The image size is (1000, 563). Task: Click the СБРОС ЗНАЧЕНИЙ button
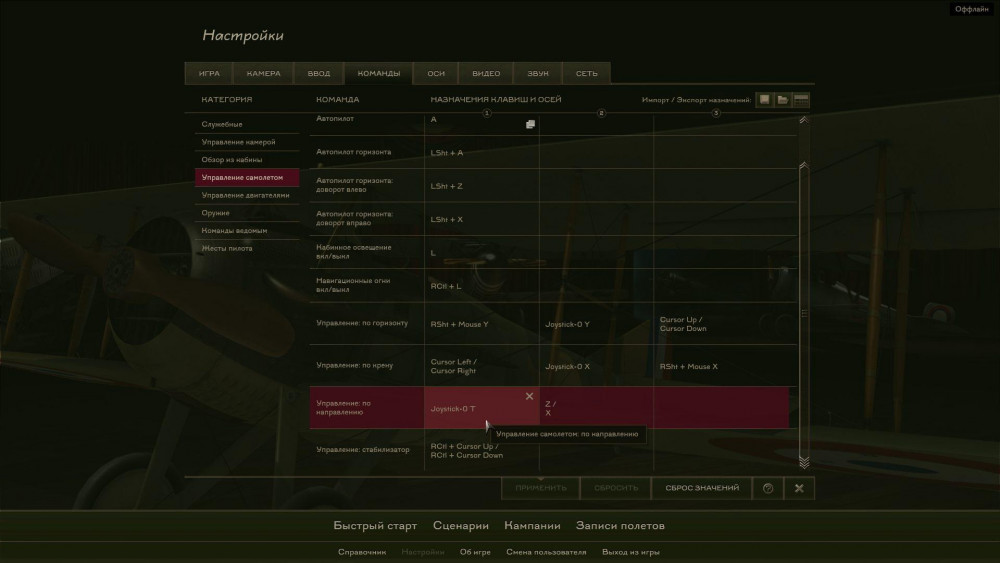point(702,488)
